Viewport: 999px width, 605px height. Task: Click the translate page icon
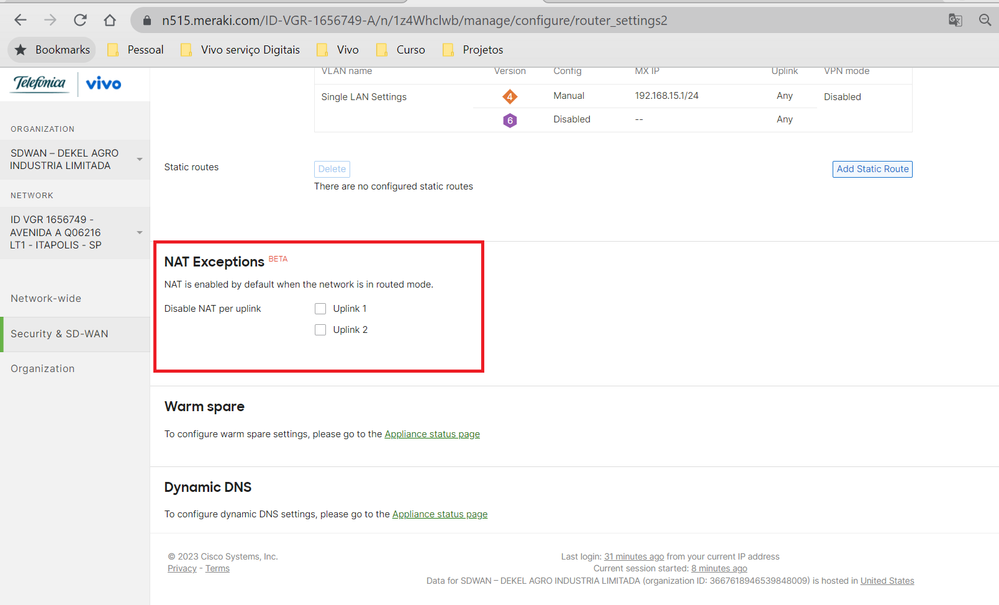coord(955,20)
